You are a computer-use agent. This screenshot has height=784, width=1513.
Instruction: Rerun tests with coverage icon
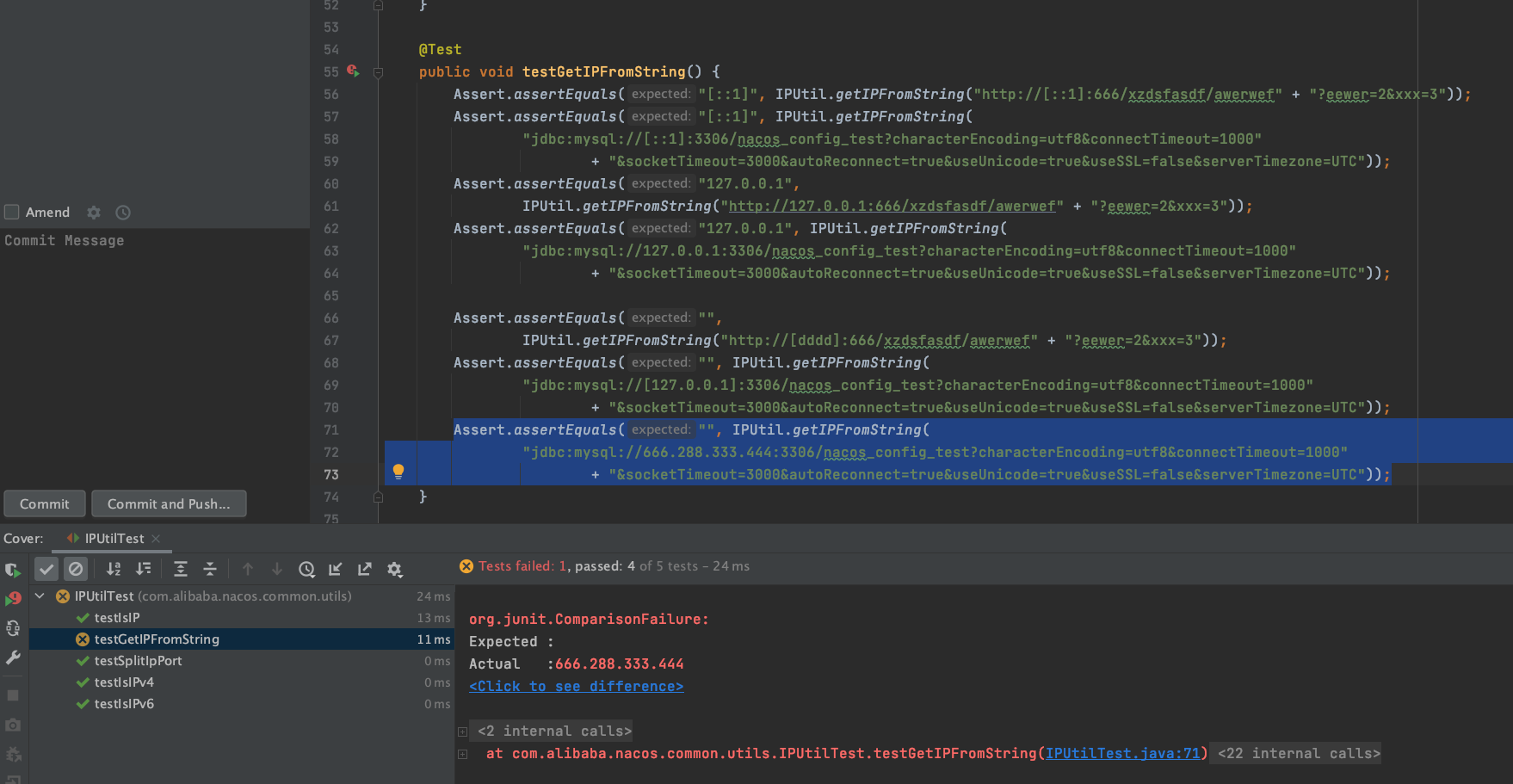[x=13, y=570]
